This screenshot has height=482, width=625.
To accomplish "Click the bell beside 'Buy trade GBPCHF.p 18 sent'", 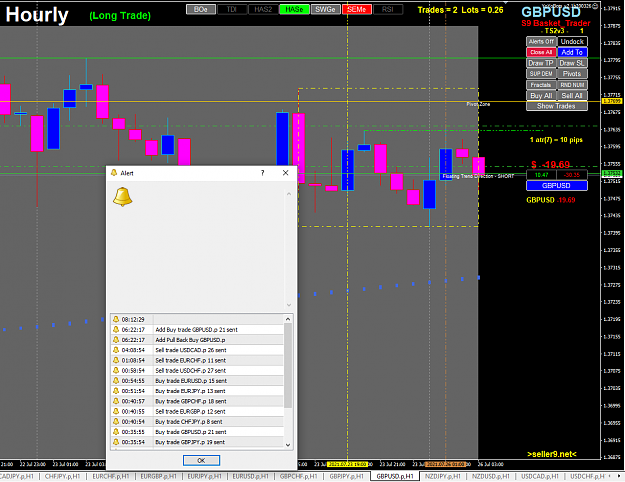I will [x=116, y=401].
